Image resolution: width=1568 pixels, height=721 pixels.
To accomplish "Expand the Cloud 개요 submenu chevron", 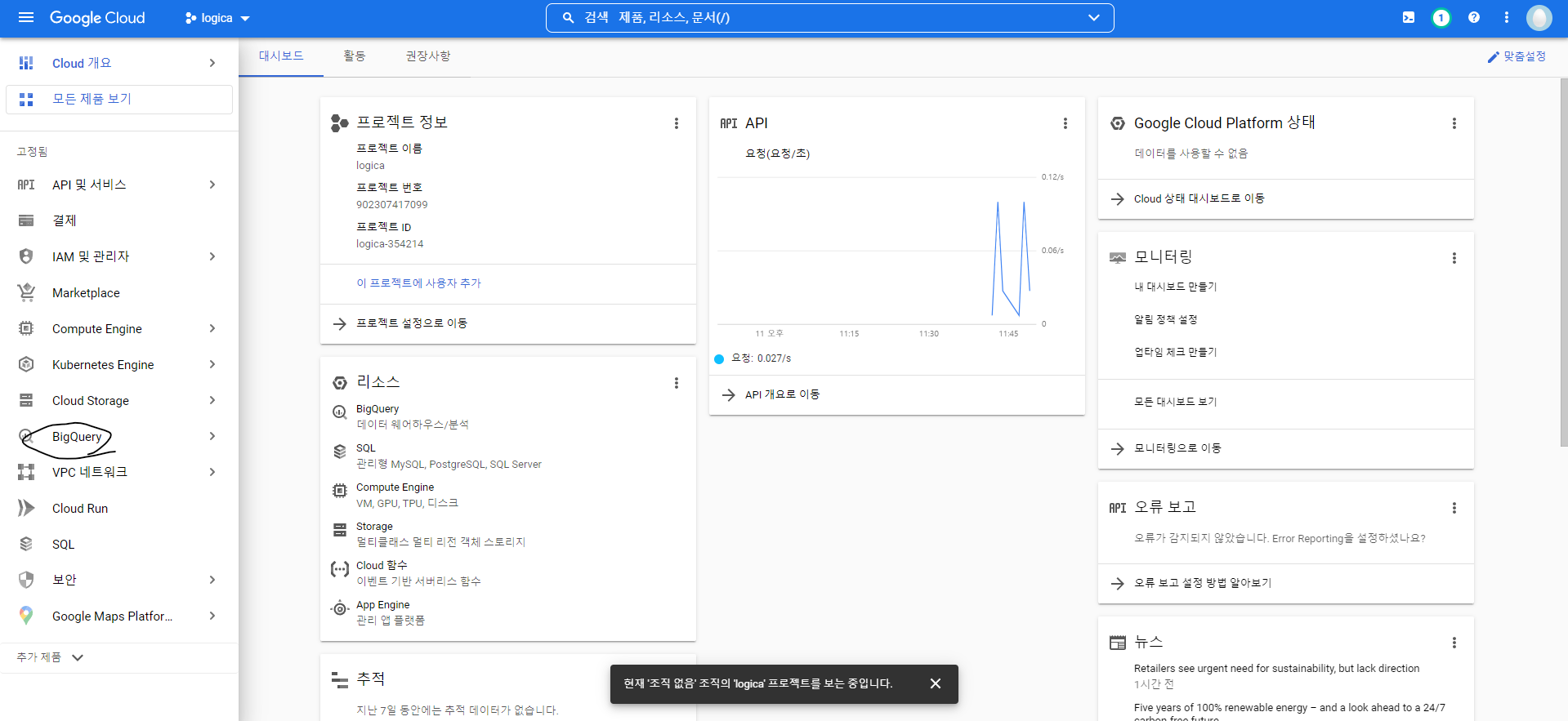I will tap(212, 63).
